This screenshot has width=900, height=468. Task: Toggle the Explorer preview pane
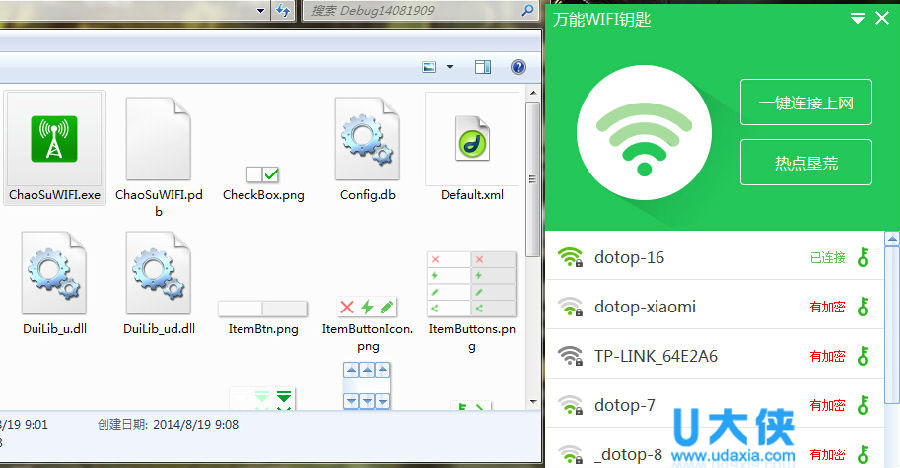pos(483,67)
